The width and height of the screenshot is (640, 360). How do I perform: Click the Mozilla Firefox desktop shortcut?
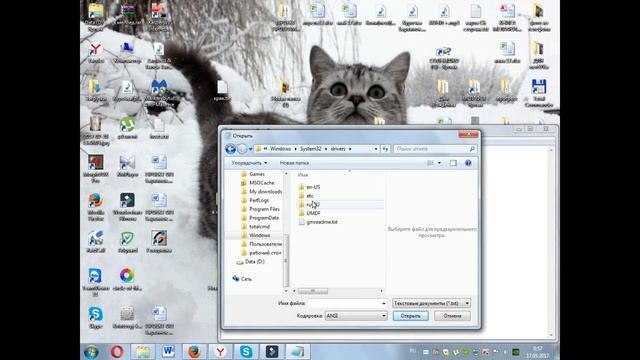pos(96,207)
